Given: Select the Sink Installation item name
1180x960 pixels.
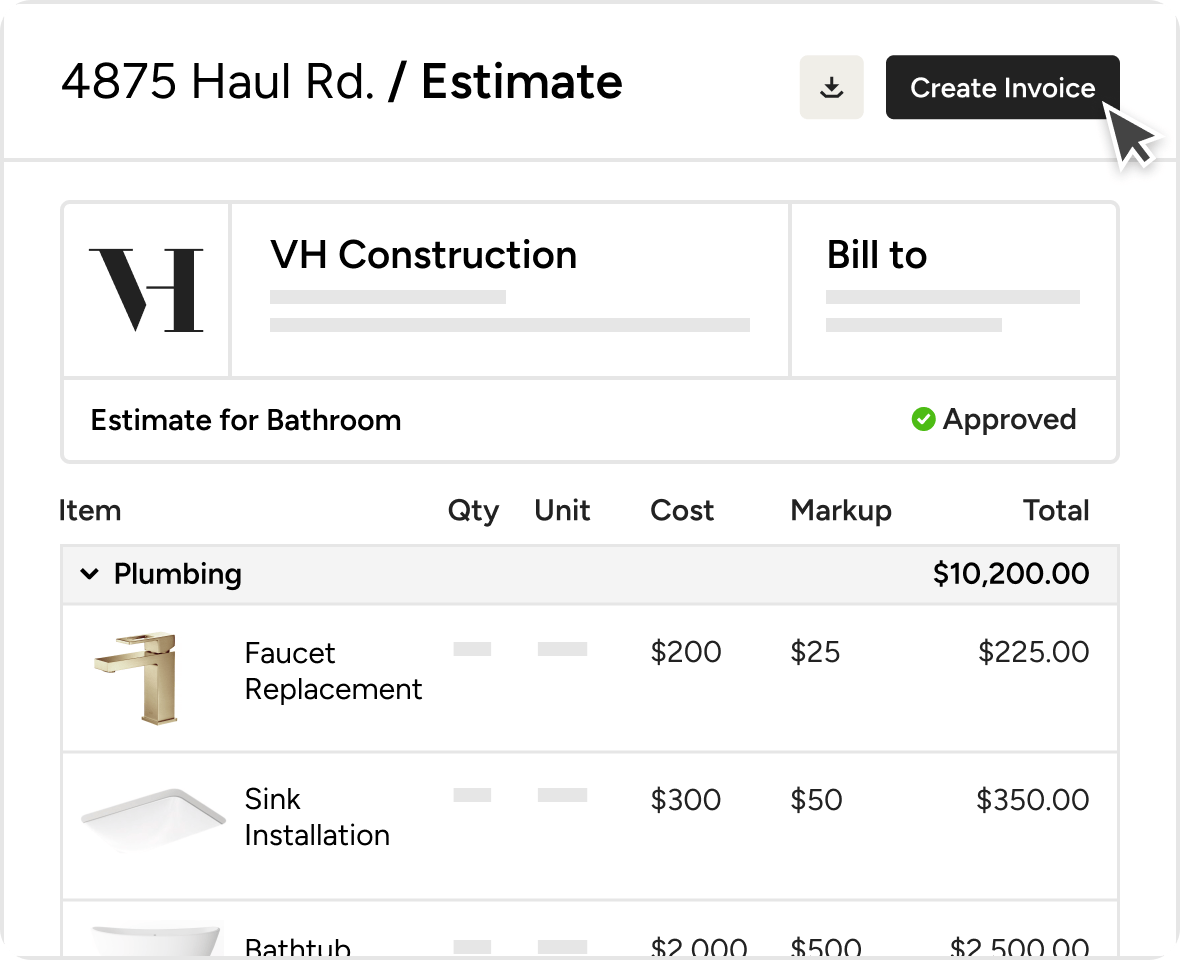Looking at the screenshot, I should pyautogui.click(x=317, y=817).
